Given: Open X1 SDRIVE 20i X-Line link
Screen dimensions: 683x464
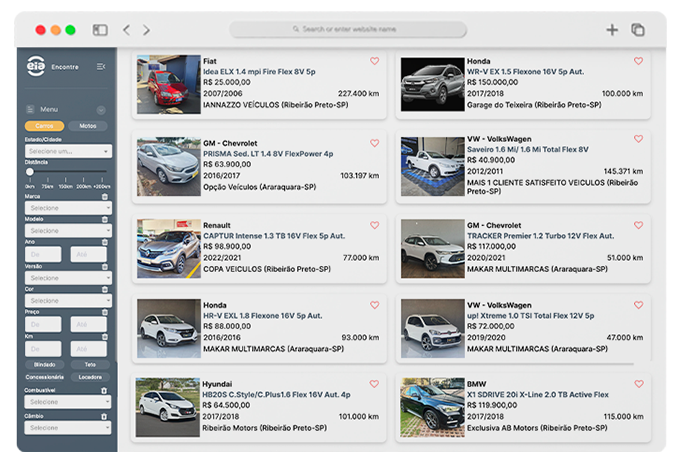Looking at the screenshot, I should [x=538, y=395].
